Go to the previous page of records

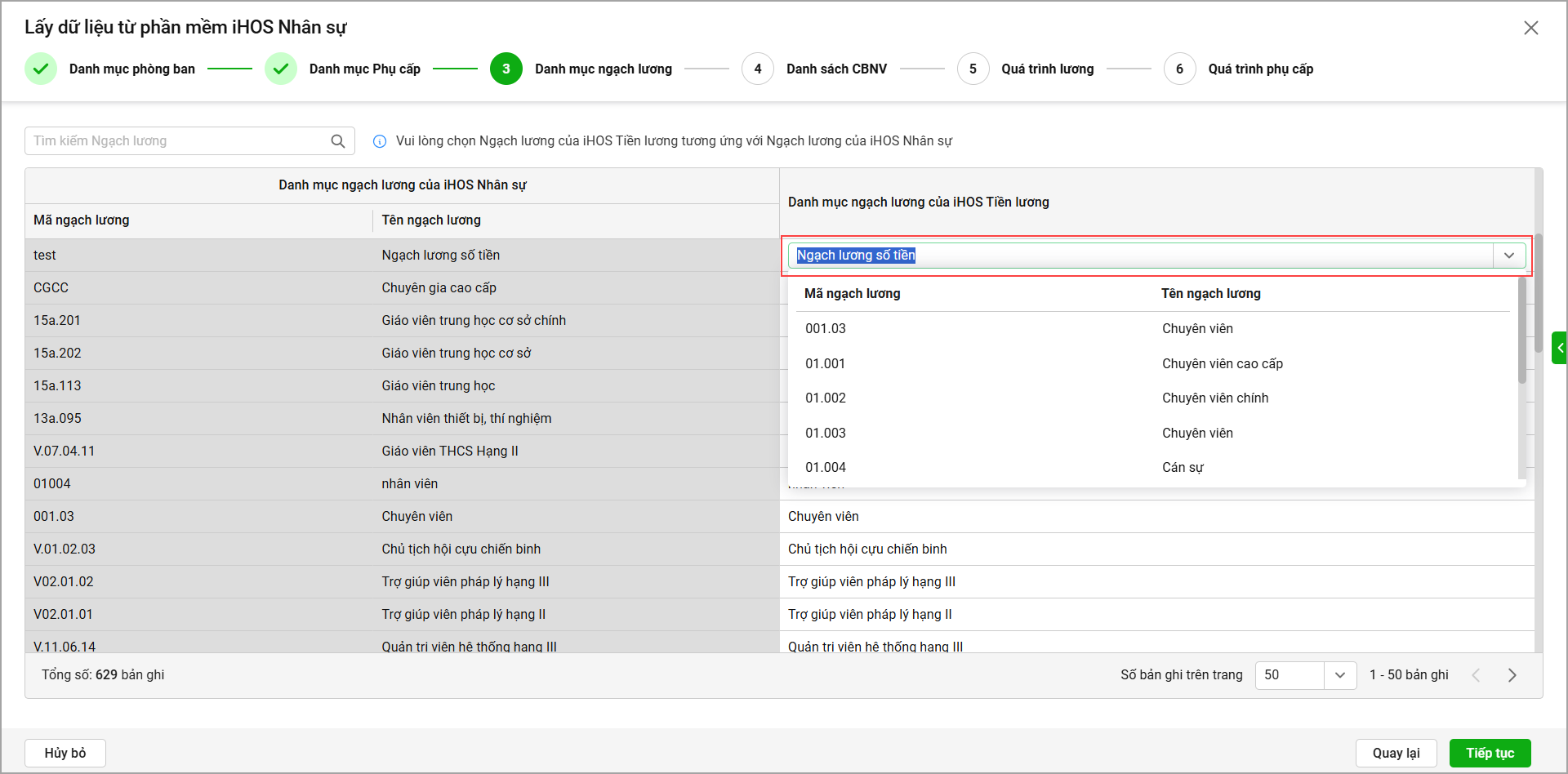coord(1477,675)
